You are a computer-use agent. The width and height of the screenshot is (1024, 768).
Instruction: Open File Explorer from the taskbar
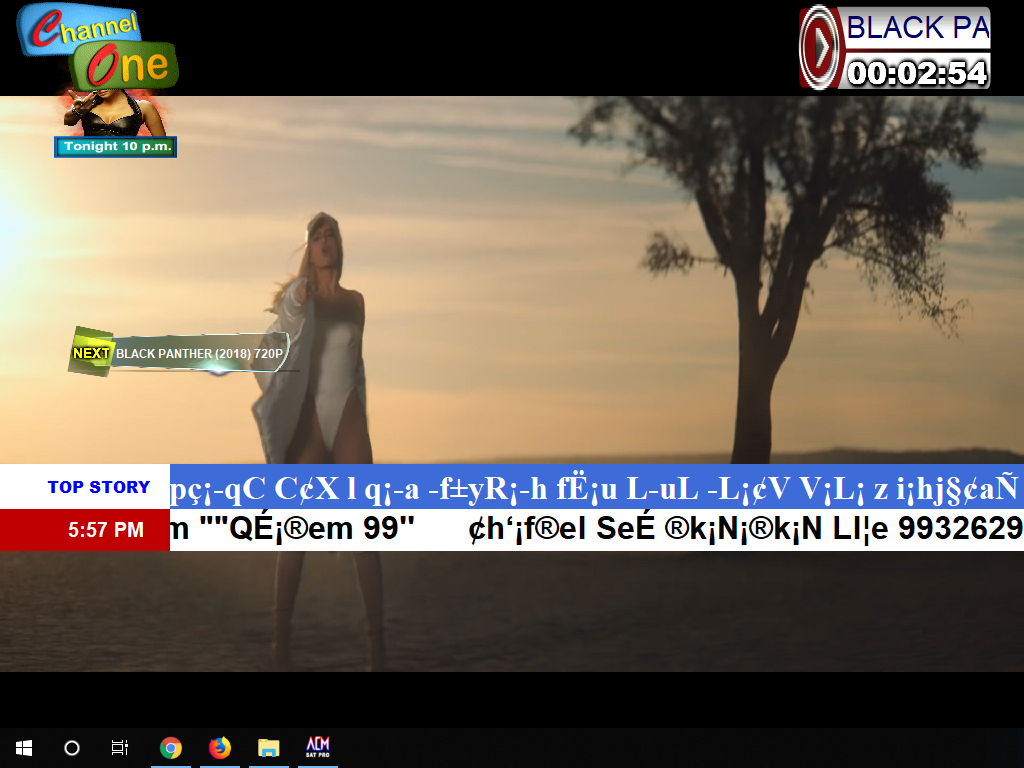click(268, 748)
